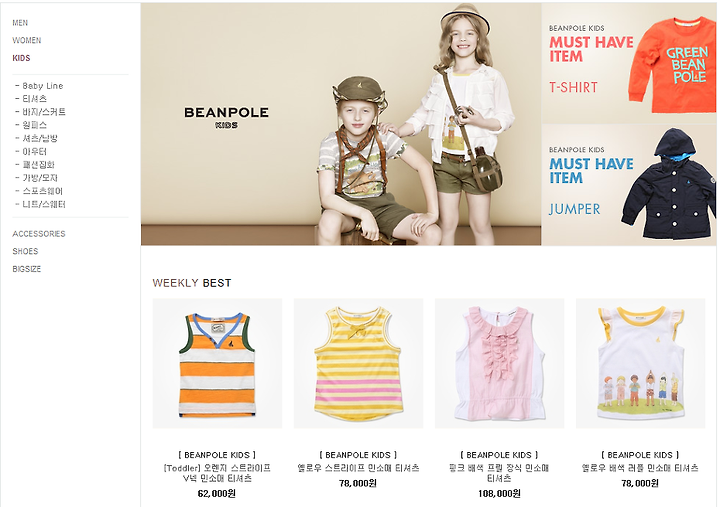
Task: Open the 아우터 subcategory
Action: [x=34, y=152]
